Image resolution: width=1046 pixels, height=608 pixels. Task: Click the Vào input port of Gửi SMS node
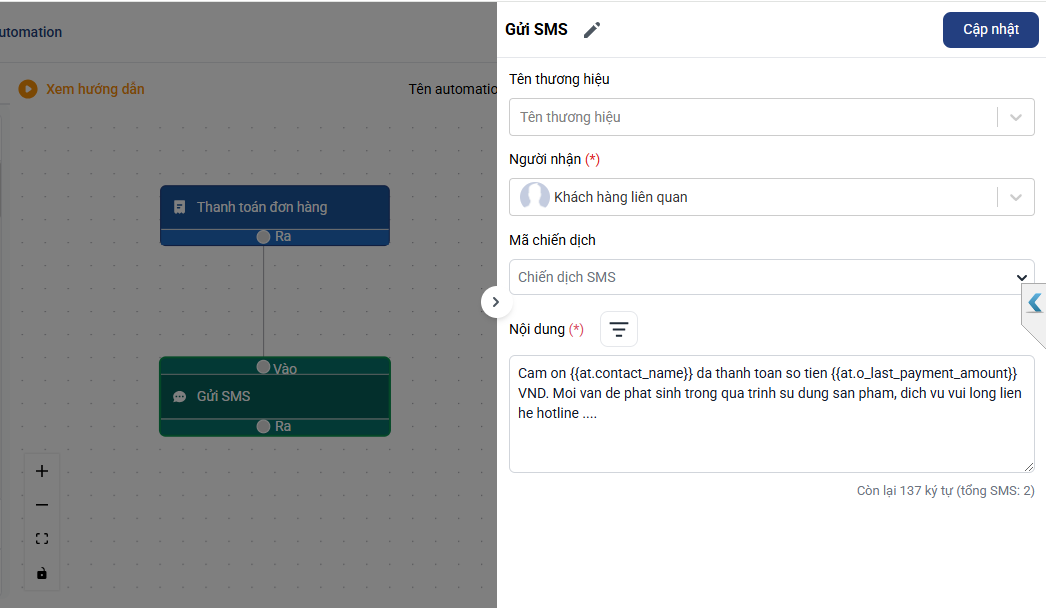point(264,367)
